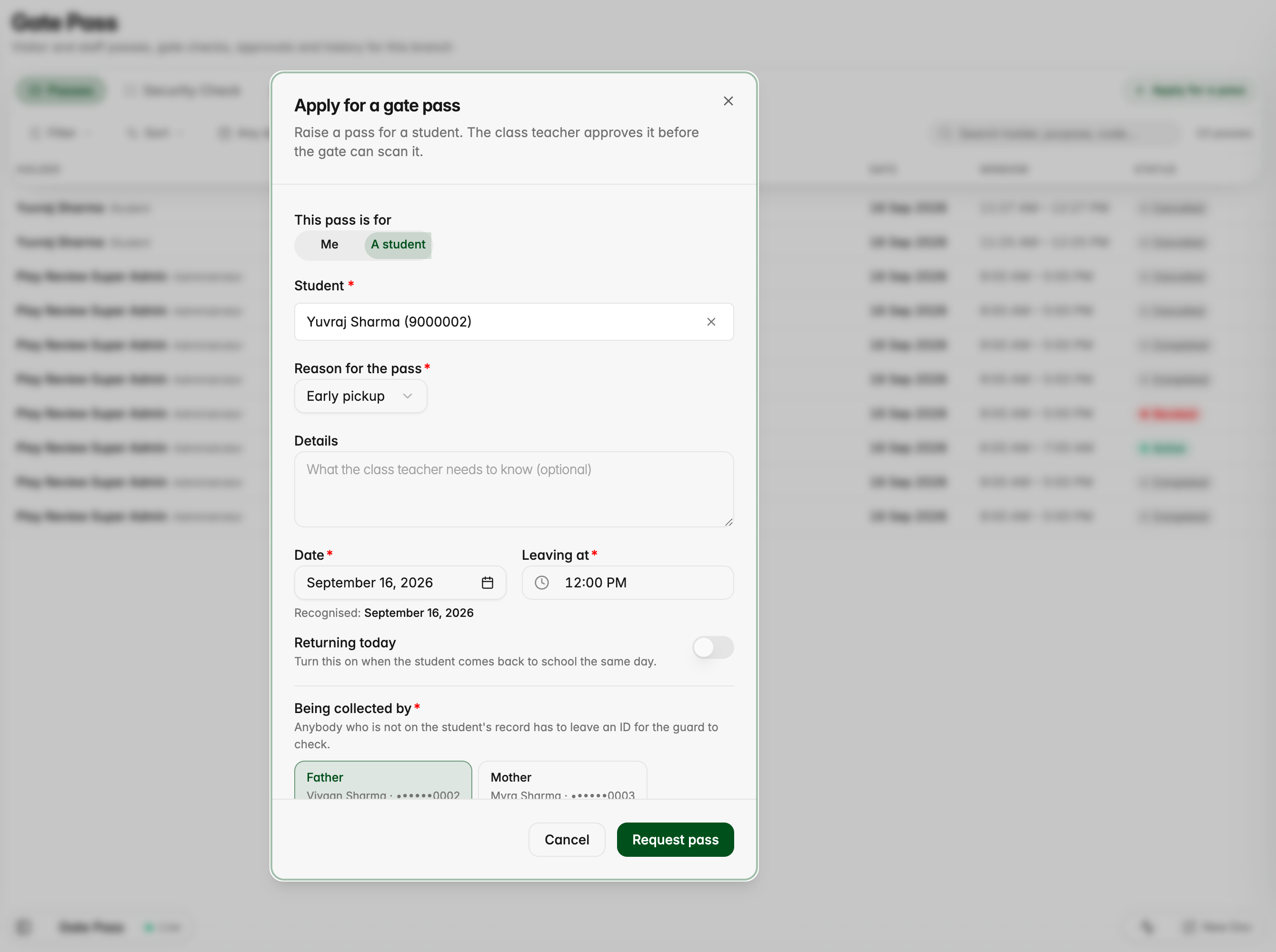The width and height of the screenshot is (1276, 952).
Task: Cancel the gate pass request
Action: [567, 840]
